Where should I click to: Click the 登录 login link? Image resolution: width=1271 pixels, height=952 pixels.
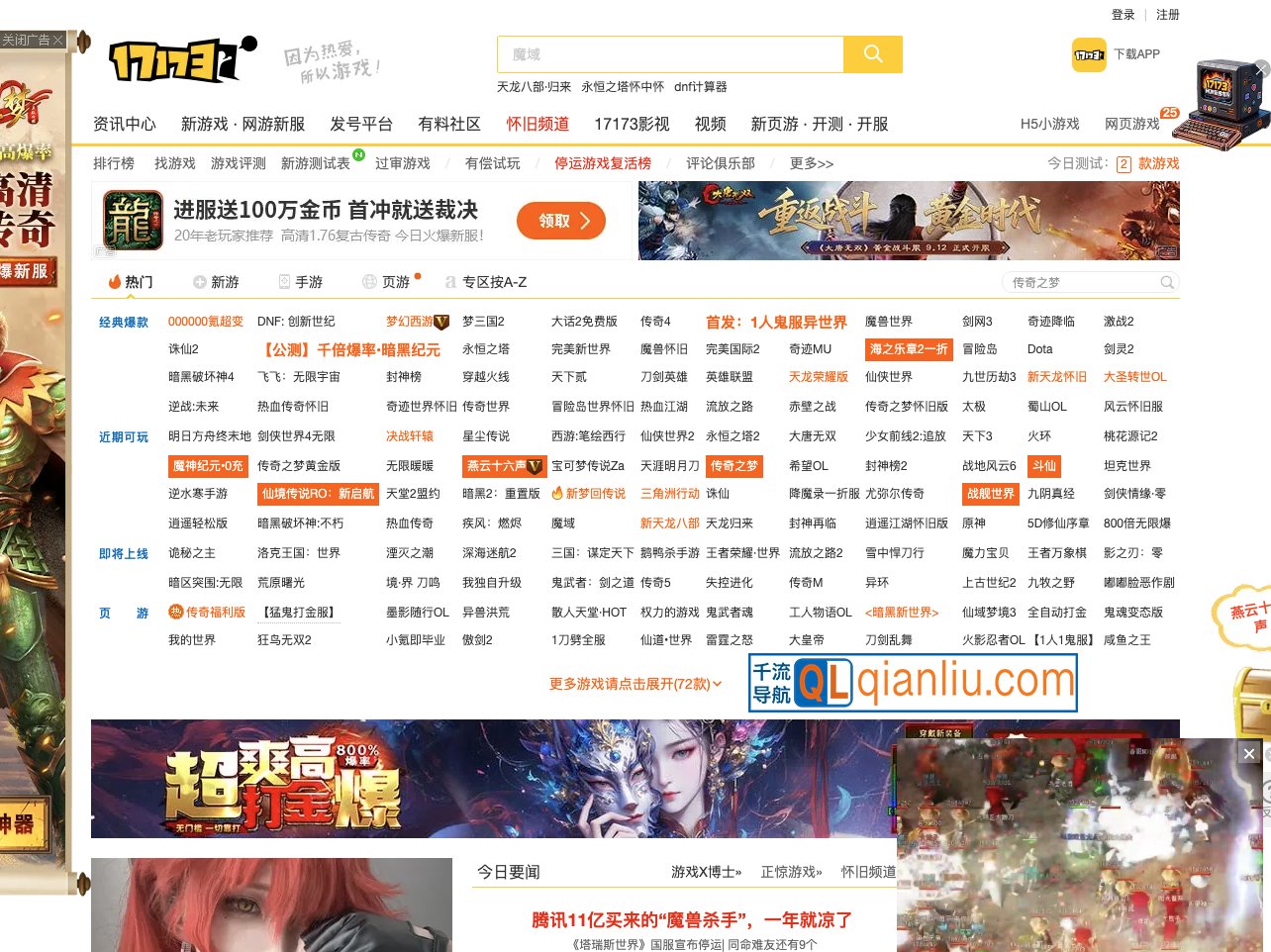1123,15
